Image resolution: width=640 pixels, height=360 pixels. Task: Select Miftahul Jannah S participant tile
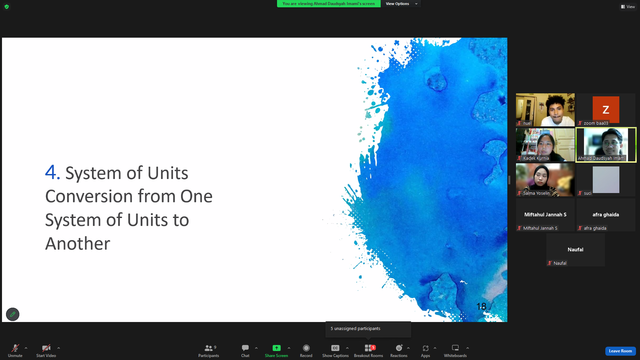[x=545, y=215]
